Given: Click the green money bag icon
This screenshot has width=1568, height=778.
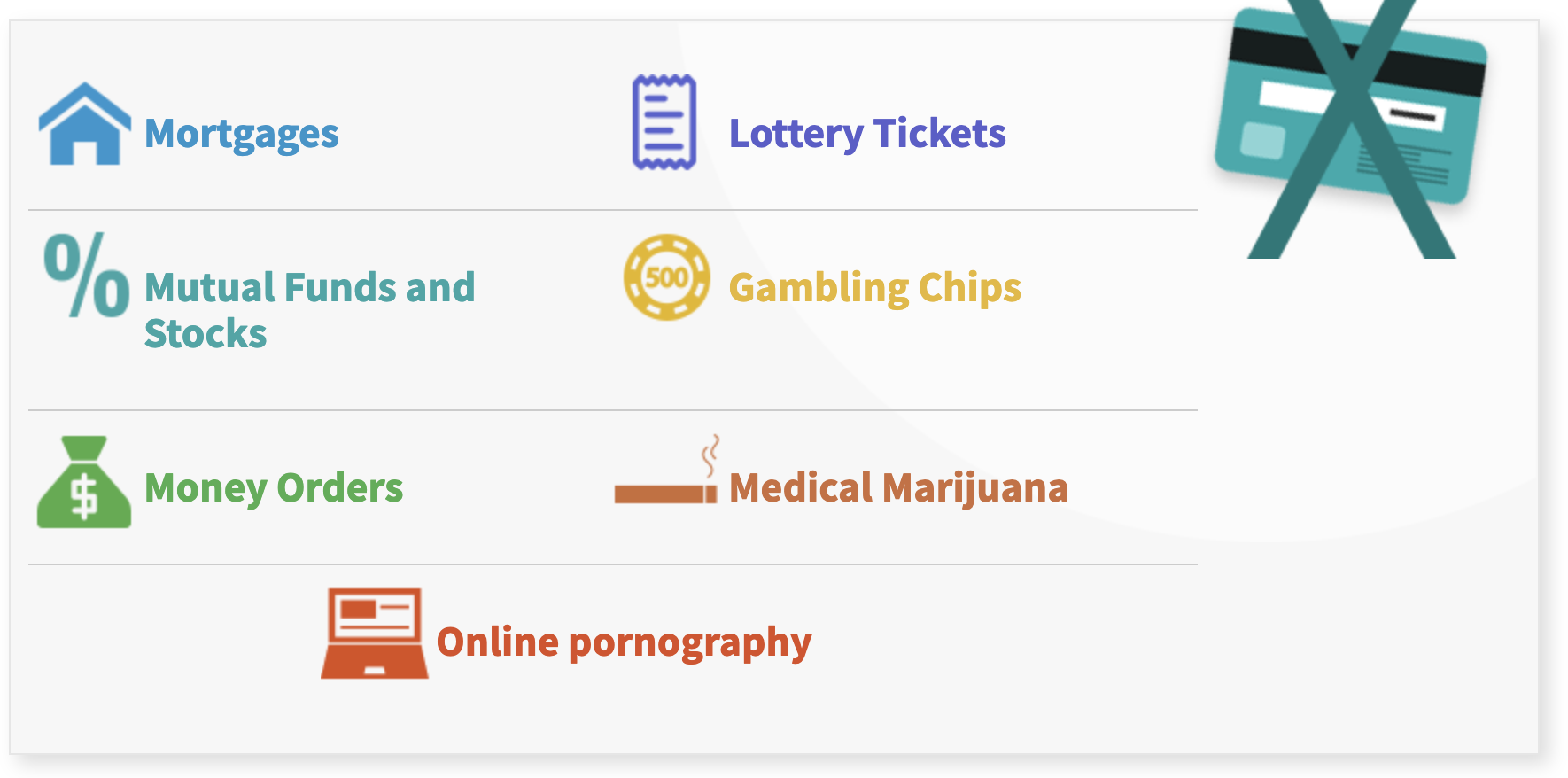Looking at the screenshot, I should (83, 484).
